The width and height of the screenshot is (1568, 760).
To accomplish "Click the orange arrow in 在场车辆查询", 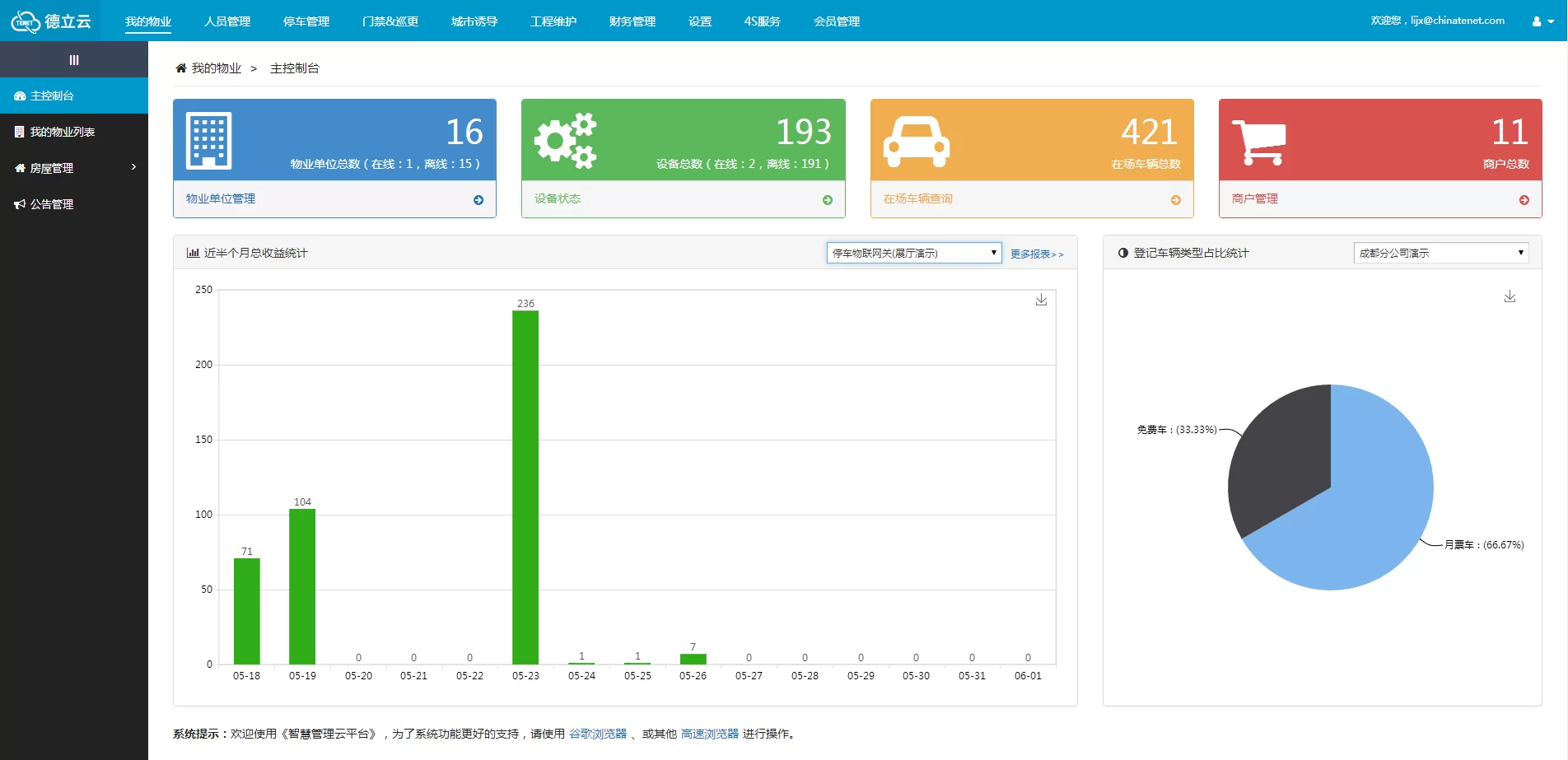I will click(1175, 200).
